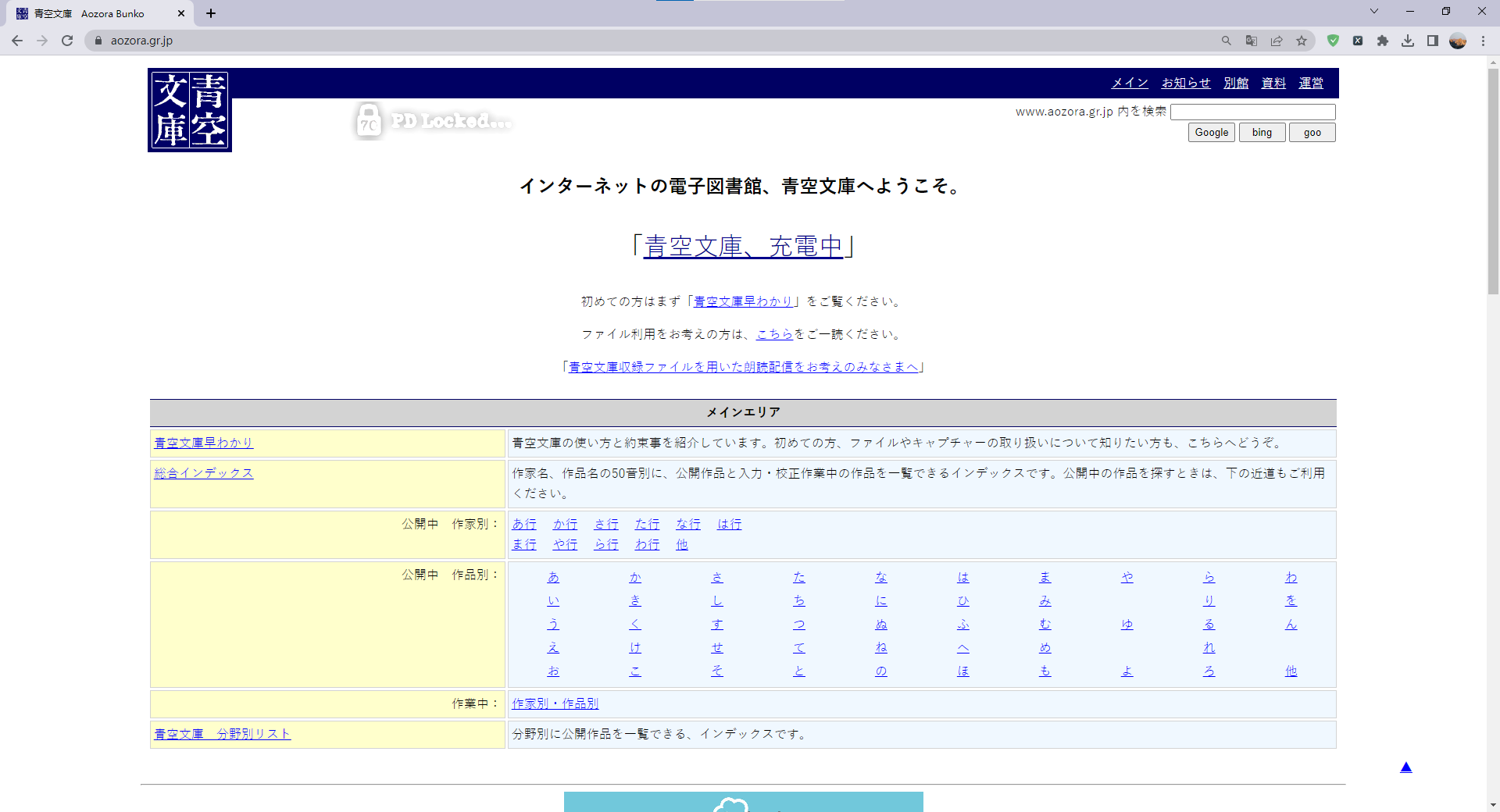The width and height of the screenshot is (1500, 812).
Task: Open the 資料 menu link
Action: [x=1273, y=83]
